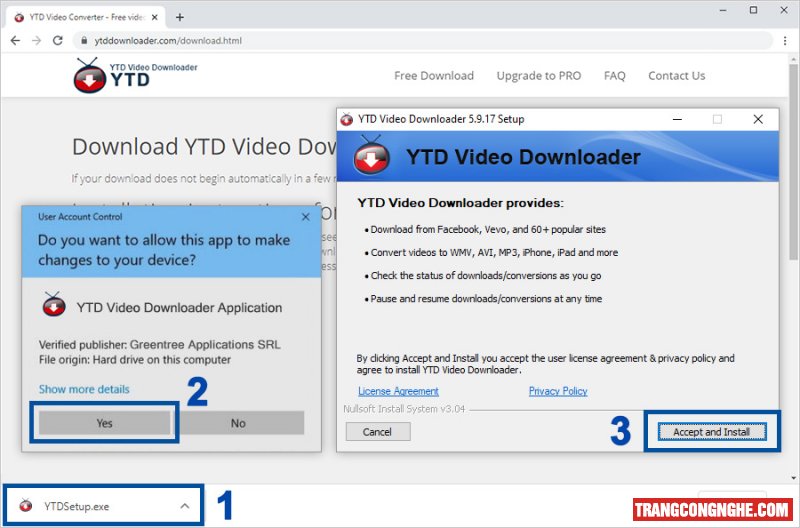Minimize the Chrome browser window
This screenshot has width=800, height=528.
pyautogui.click(x=723, y=10)
